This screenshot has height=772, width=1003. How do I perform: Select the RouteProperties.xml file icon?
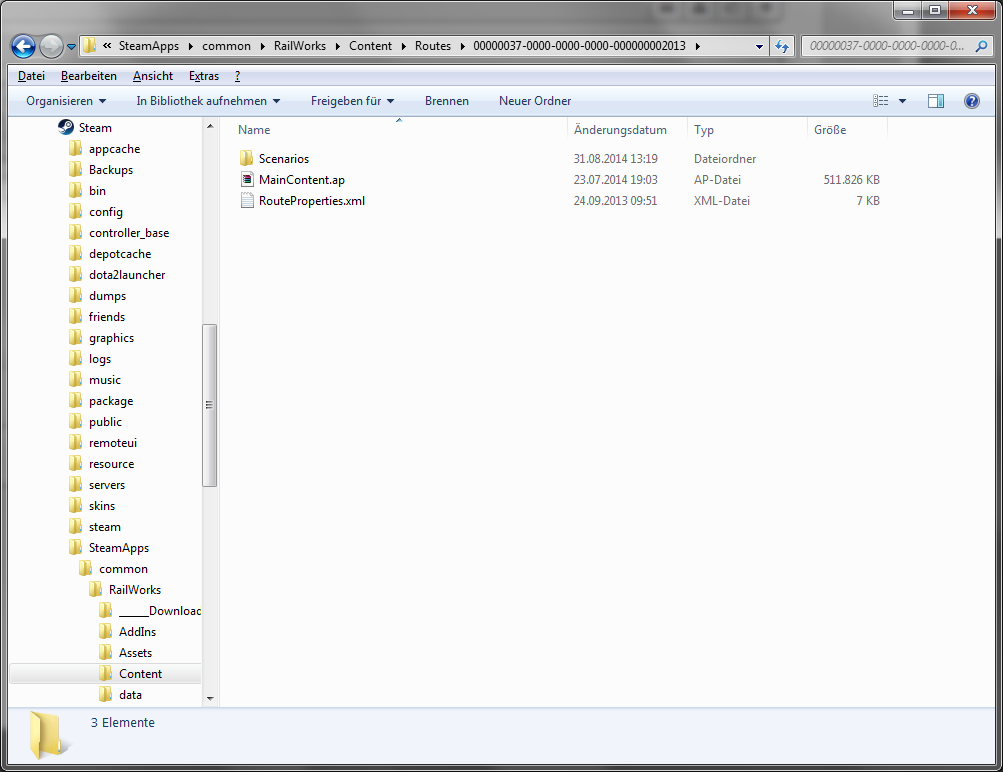click(x=247, y=201)
